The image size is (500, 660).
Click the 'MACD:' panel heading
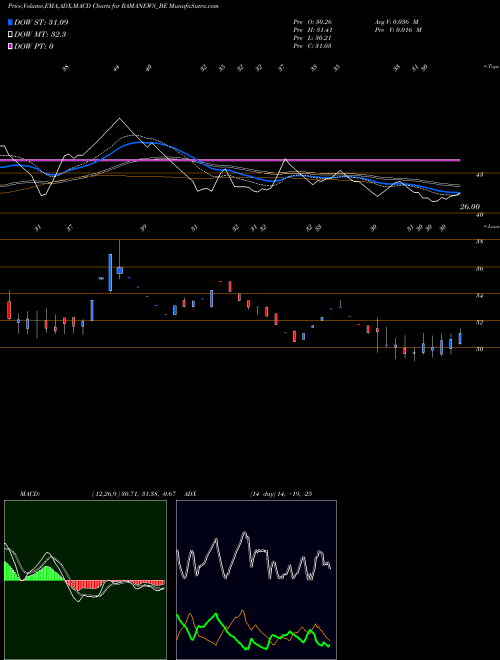point(30,494)
